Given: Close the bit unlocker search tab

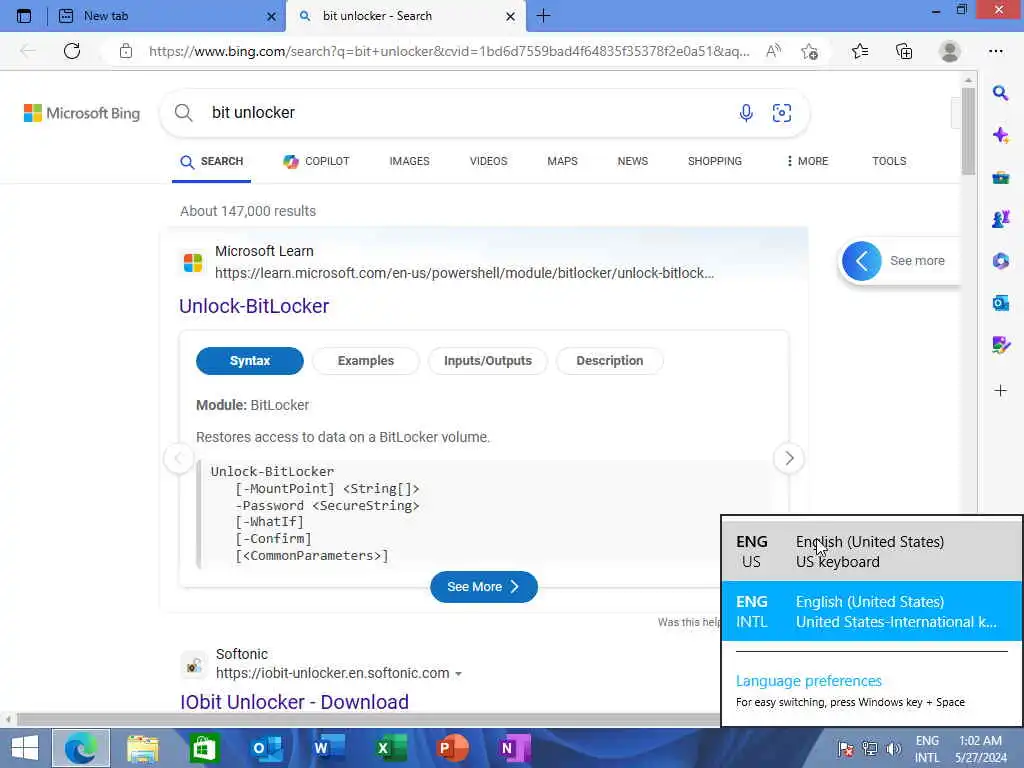Looking at the screenshot, I should [511, 16].
